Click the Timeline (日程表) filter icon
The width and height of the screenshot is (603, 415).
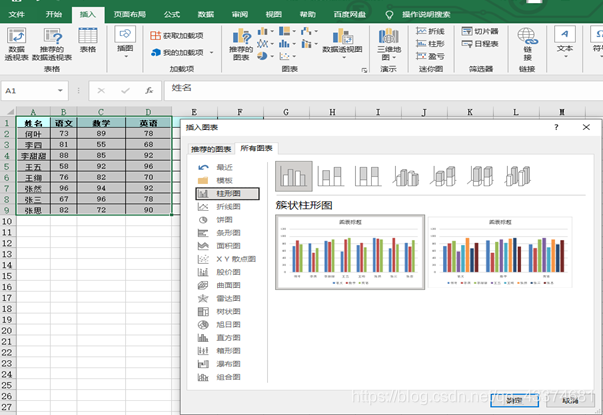click(480, 44)
